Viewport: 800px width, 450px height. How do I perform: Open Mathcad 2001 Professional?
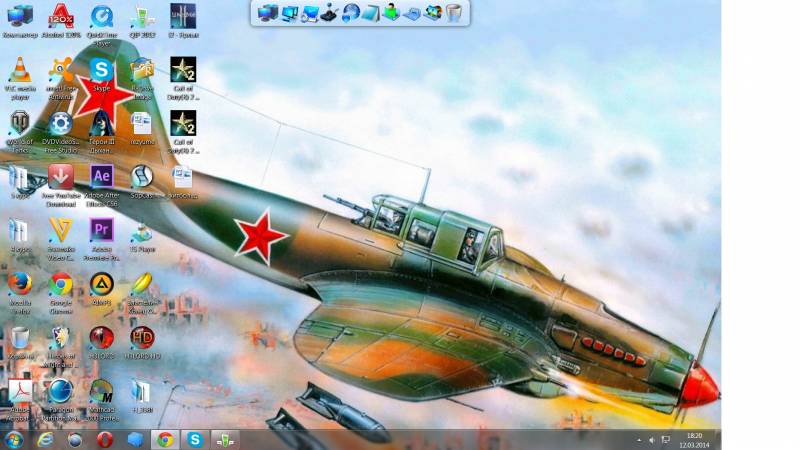[x=102, y=391]
